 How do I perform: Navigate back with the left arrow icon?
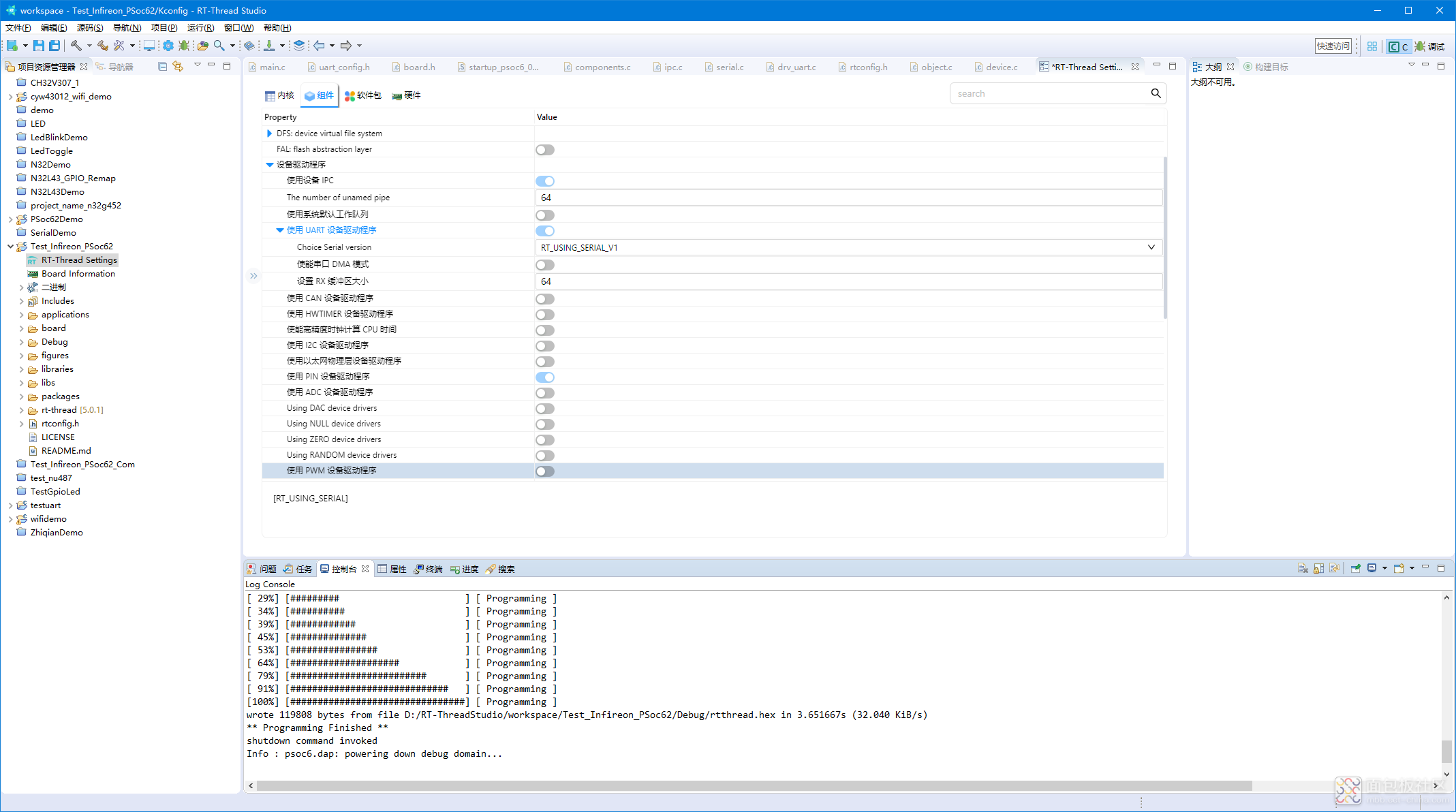click(x=319, y=46)
